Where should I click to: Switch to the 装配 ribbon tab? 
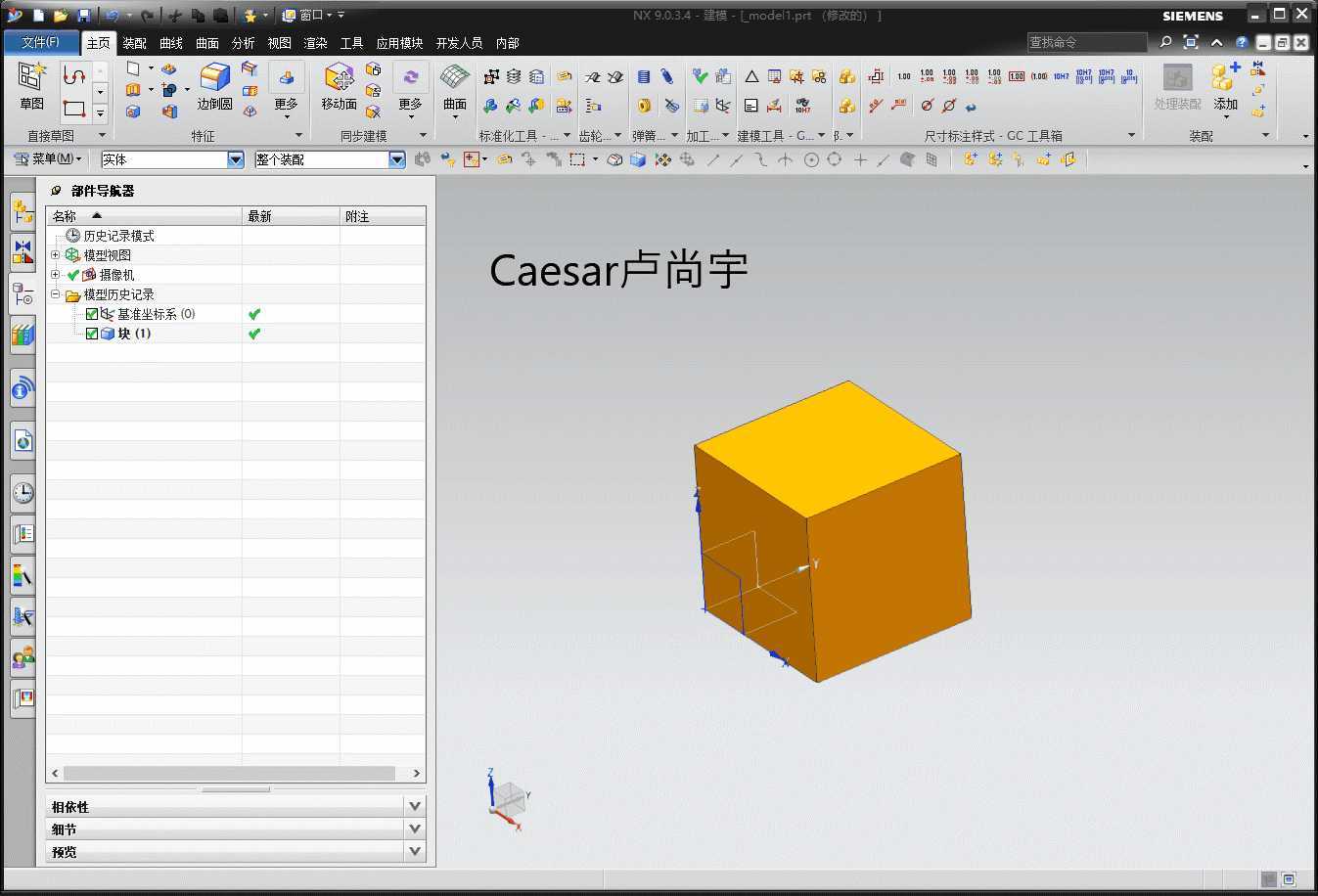pyautogui.click(x=134, y=43)
